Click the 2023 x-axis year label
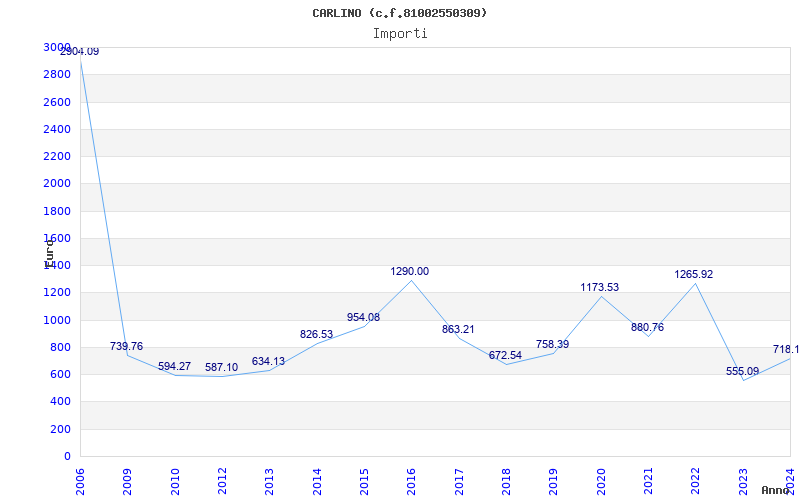This screenshot has height=500, width=800. click(x=743, y=482)
